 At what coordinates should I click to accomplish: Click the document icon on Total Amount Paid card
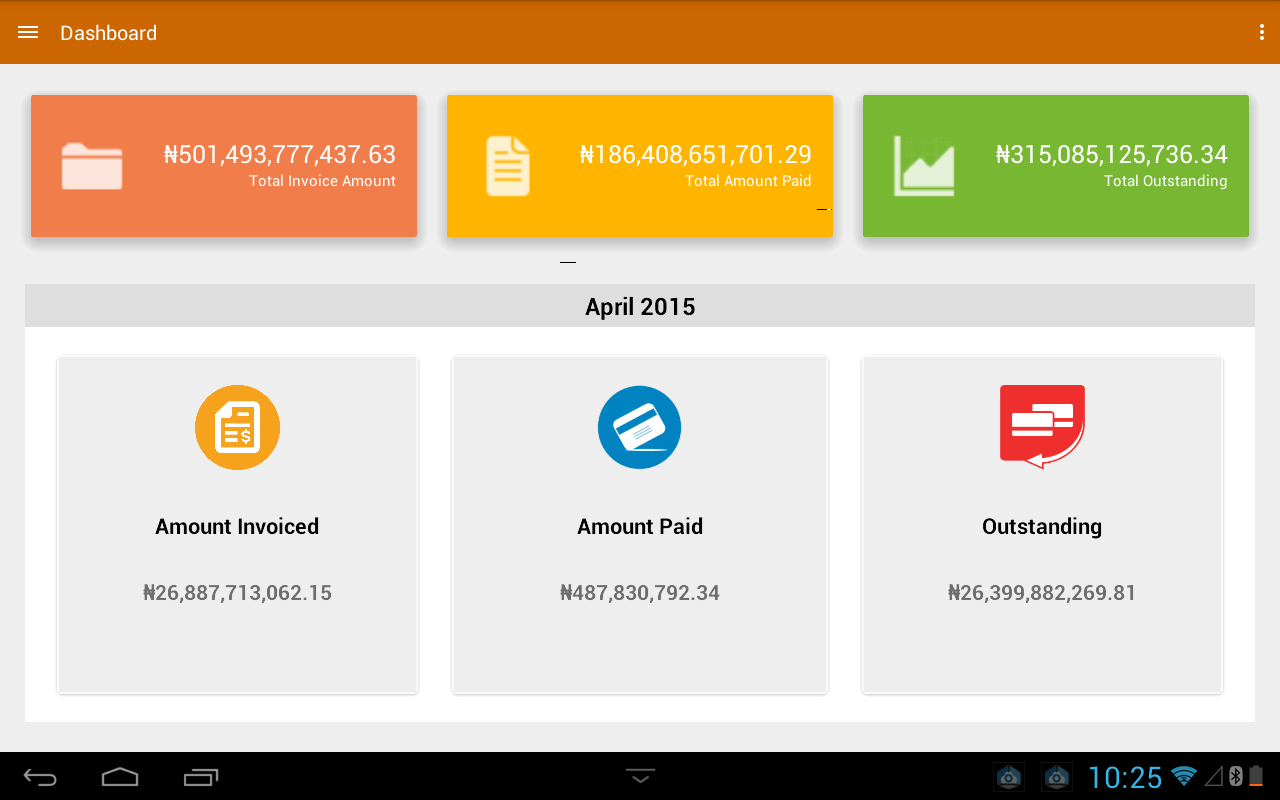point(508,166)
